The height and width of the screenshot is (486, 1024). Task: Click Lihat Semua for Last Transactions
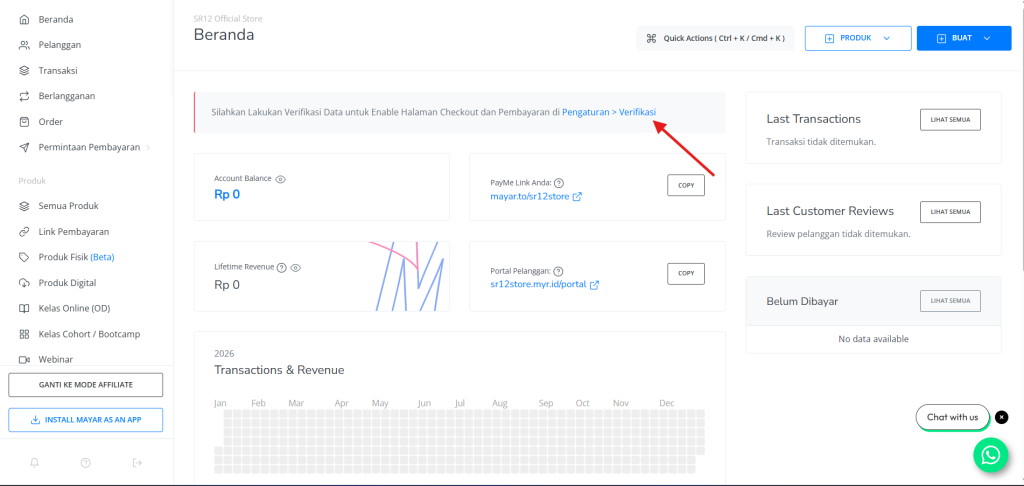[x=949, y=120]
